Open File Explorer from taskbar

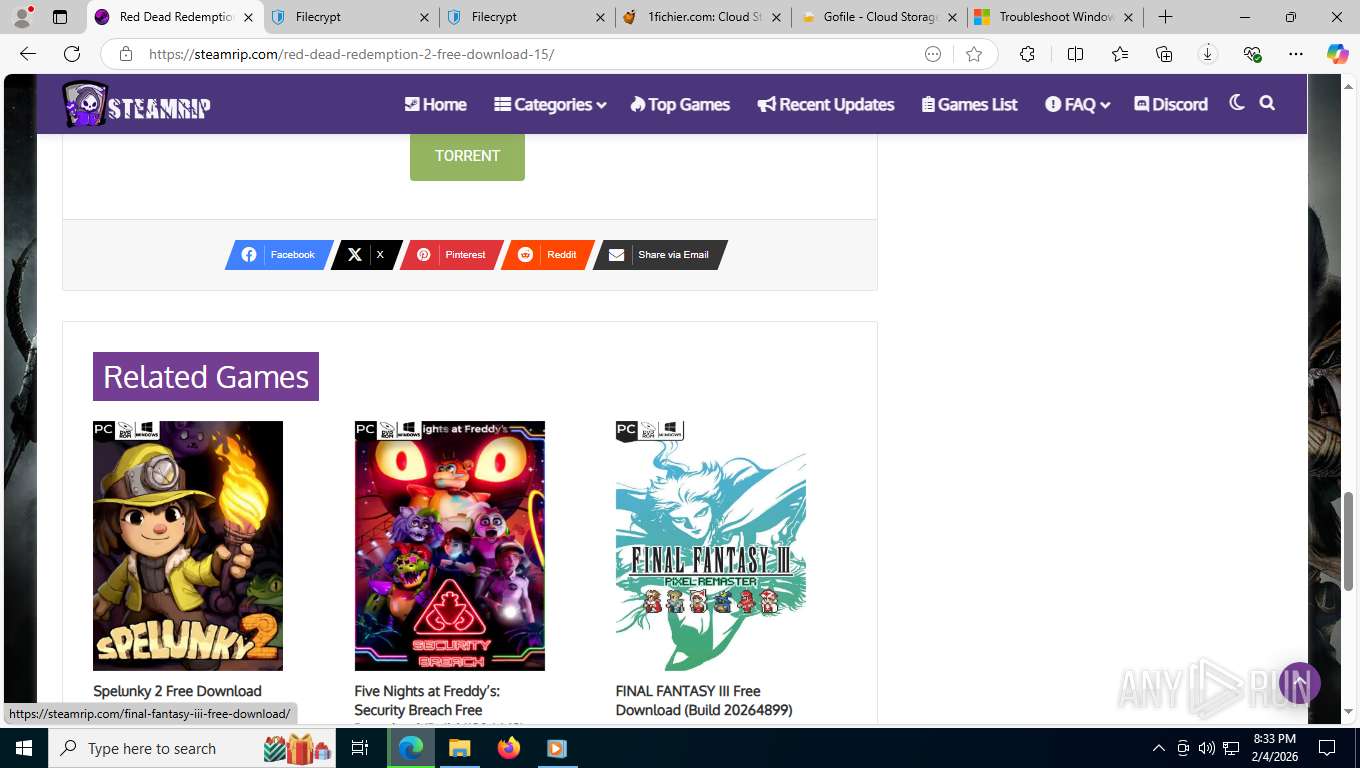pyautogui.click(x=459, y=748)
